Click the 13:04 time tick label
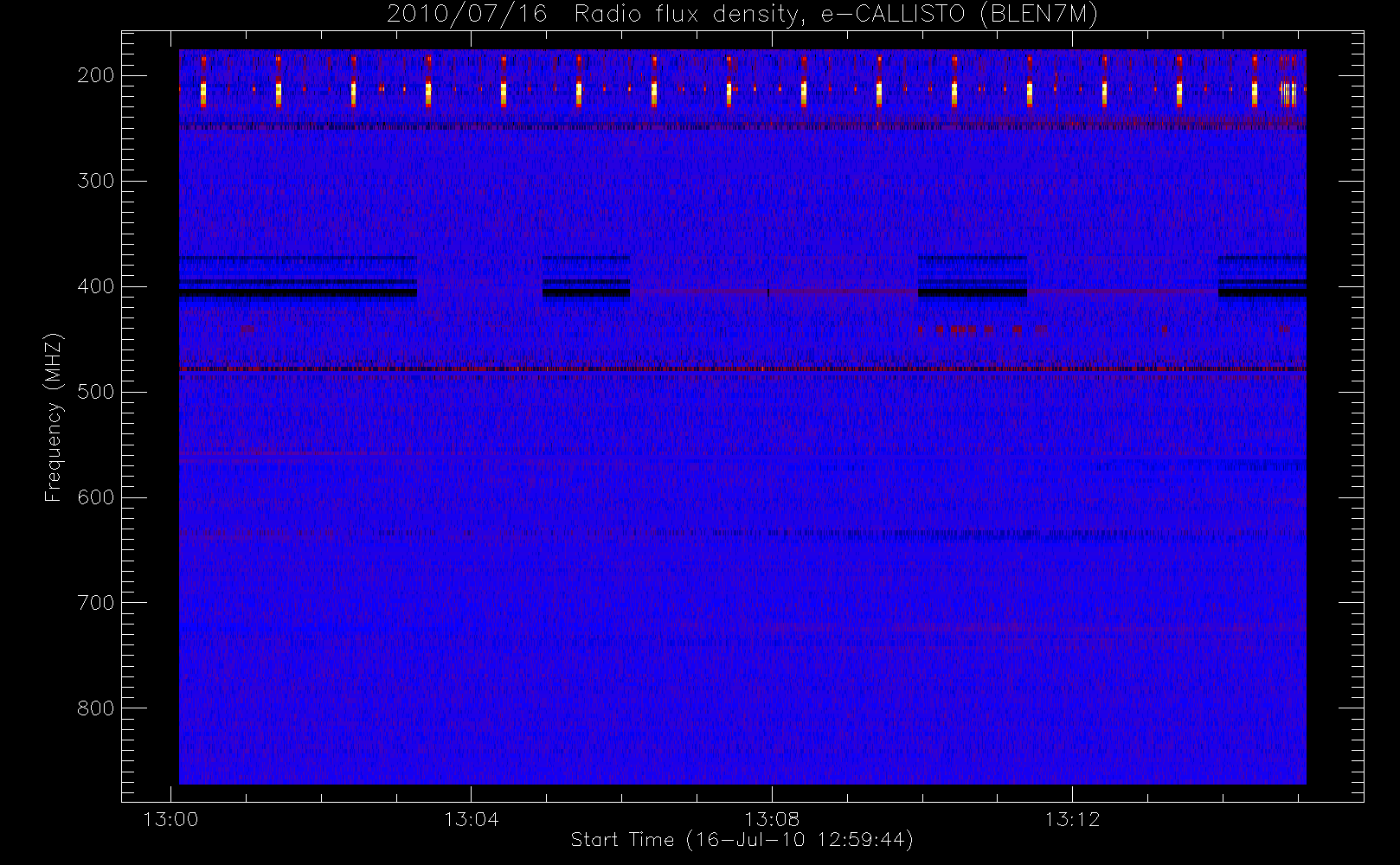 (471, 819)
